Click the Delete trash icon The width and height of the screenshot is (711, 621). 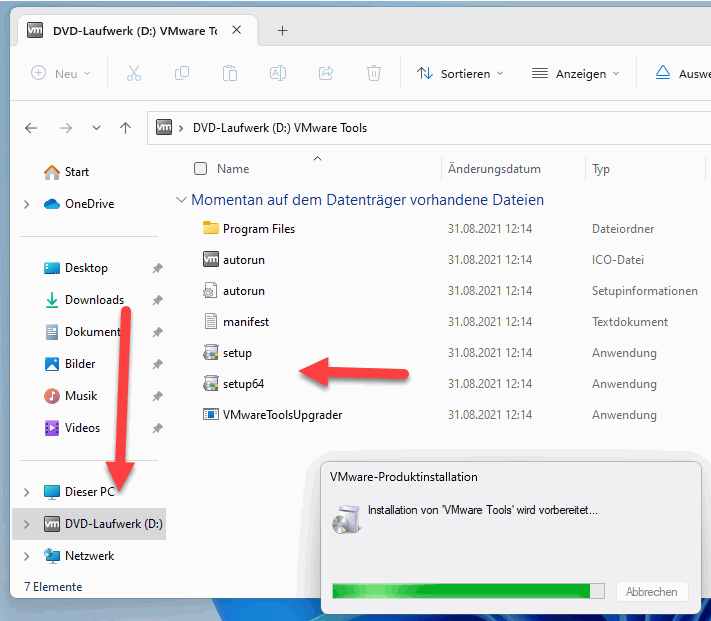pyautogui.click(x=374, y=73)
